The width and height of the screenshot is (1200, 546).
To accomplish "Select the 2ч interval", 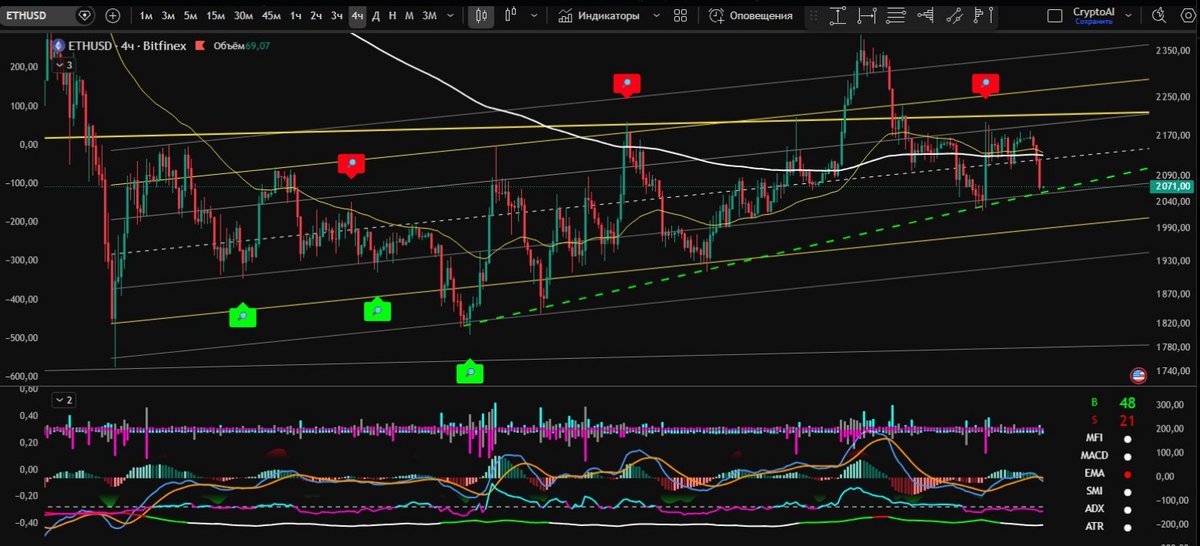I will (316, 16).
